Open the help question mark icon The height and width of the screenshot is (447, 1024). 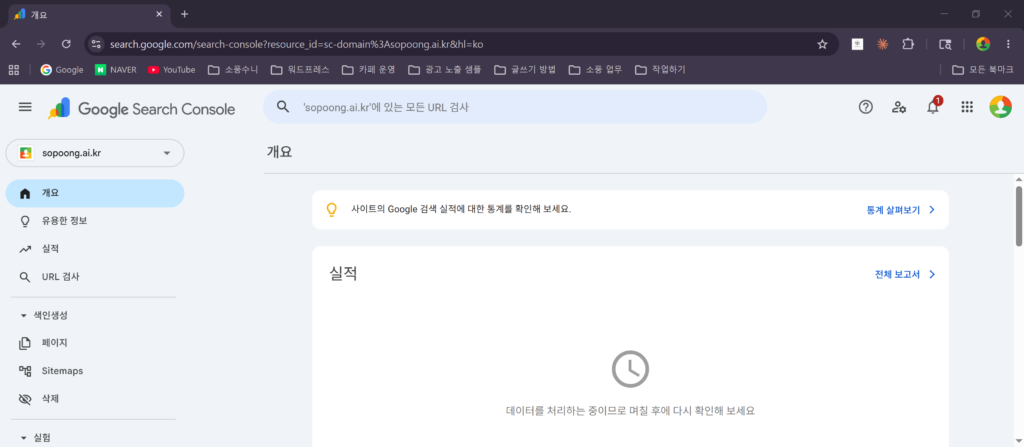click(x=865, y=107)
